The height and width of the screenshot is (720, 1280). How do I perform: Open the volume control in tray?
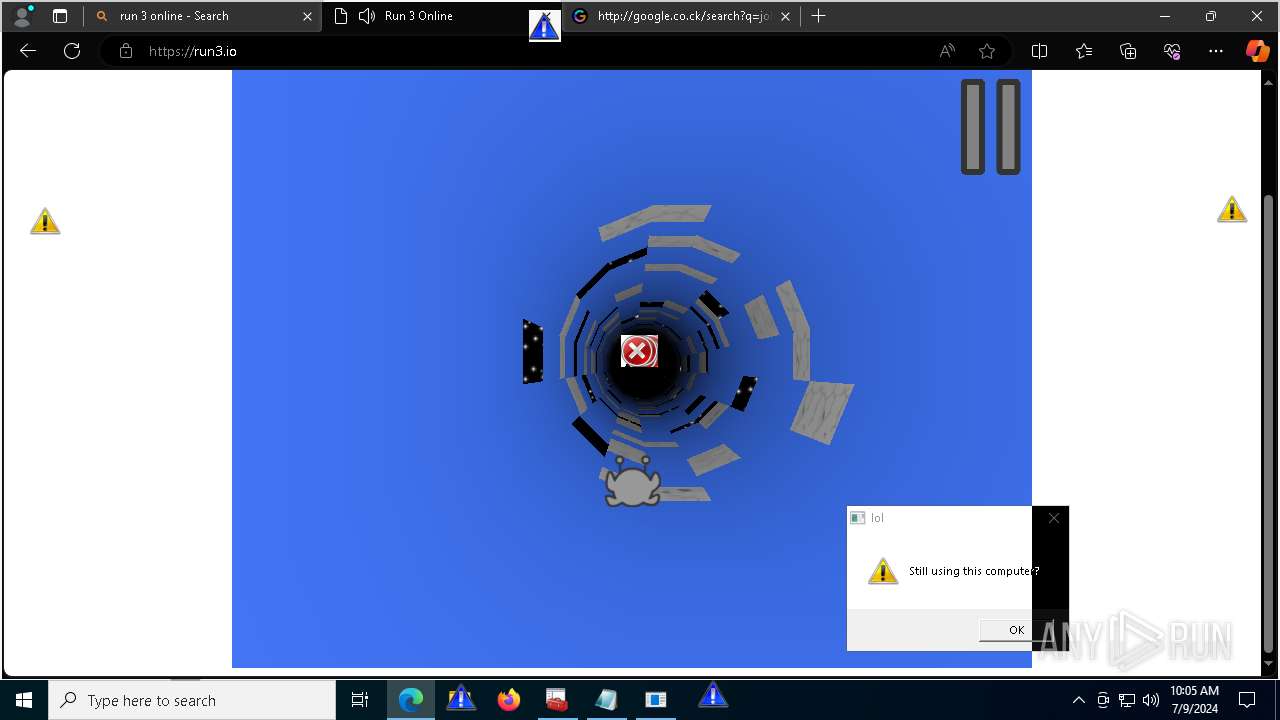(1151, 700)
